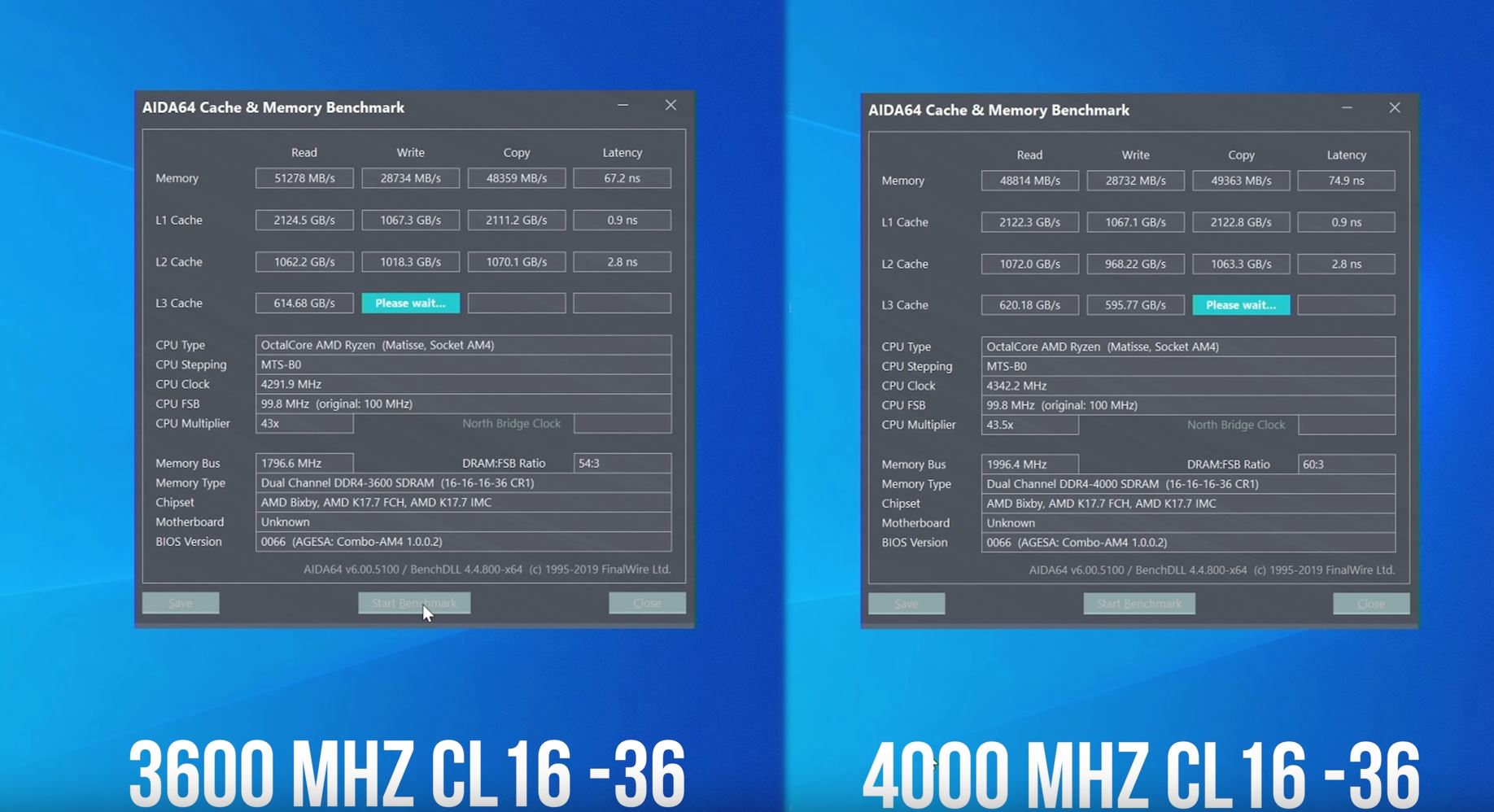Click the DRAM:FSB Ratio 60:3 field

pos(1346,465)
